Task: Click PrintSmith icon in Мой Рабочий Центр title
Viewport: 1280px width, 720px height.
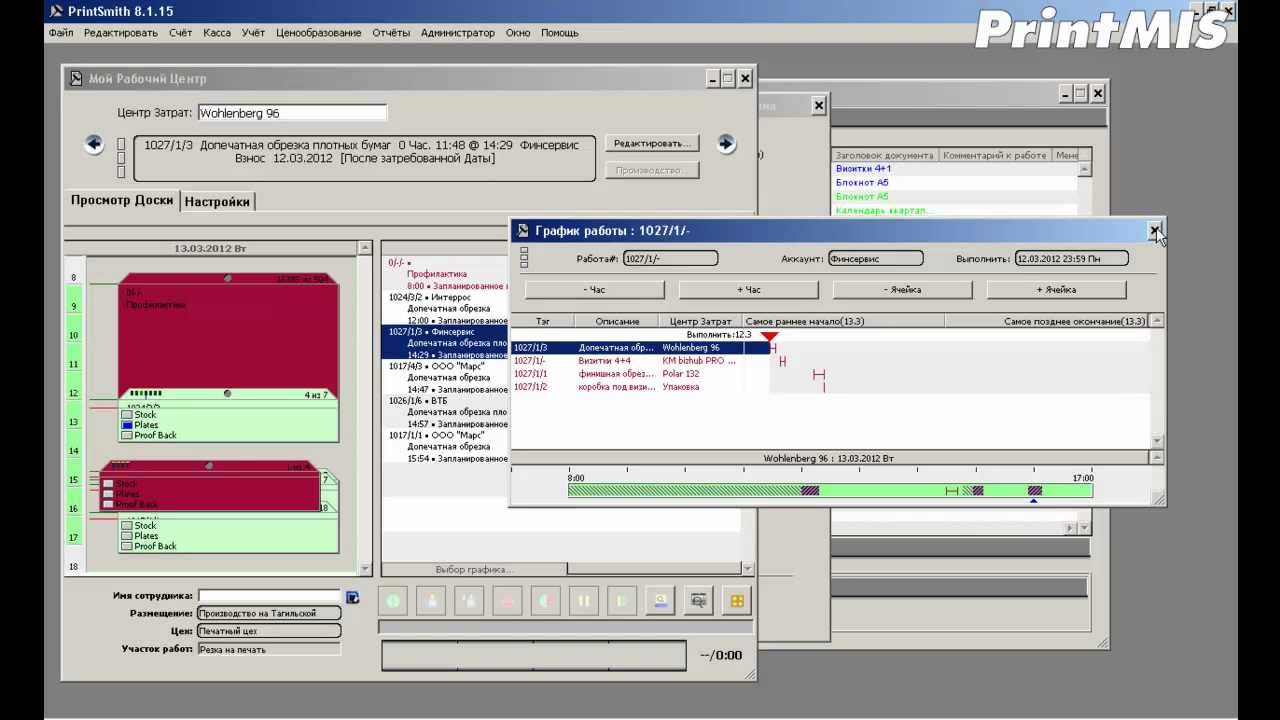Action: pos(76,79)
